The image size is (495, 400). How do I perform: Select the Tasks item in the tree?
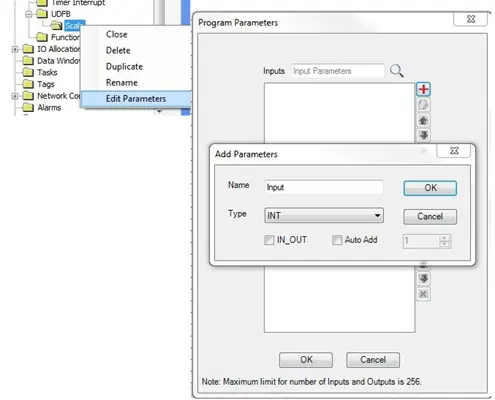coord(47,72)
